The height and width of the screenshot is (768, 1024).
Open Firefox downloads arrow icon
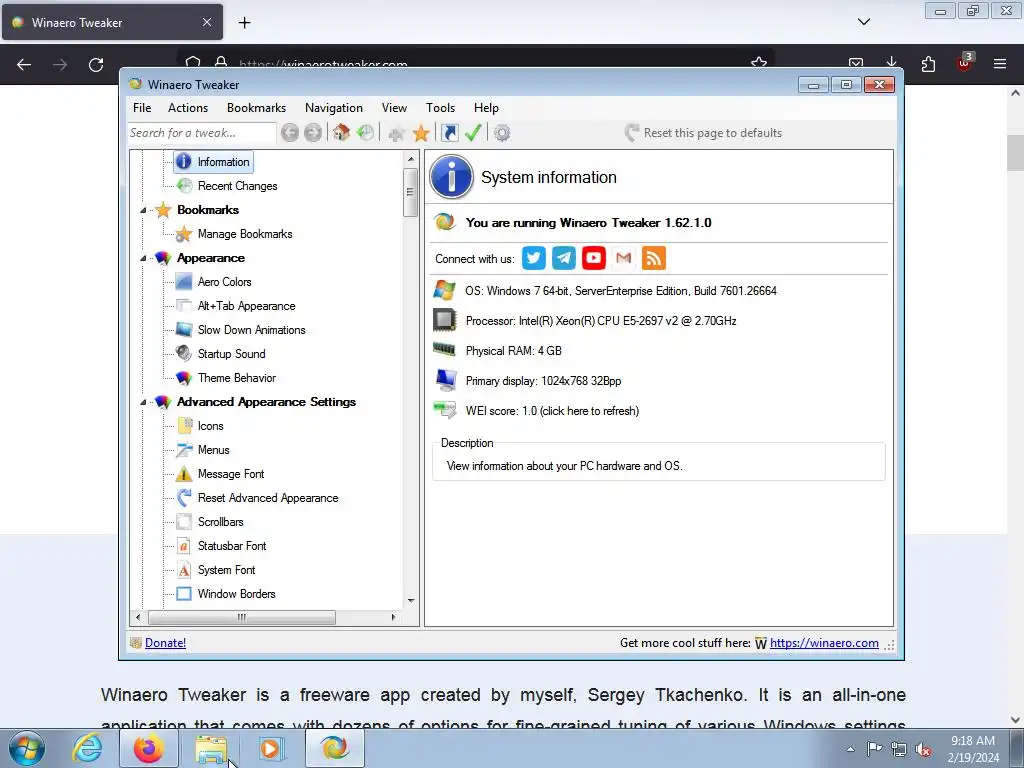pos(891,62)
